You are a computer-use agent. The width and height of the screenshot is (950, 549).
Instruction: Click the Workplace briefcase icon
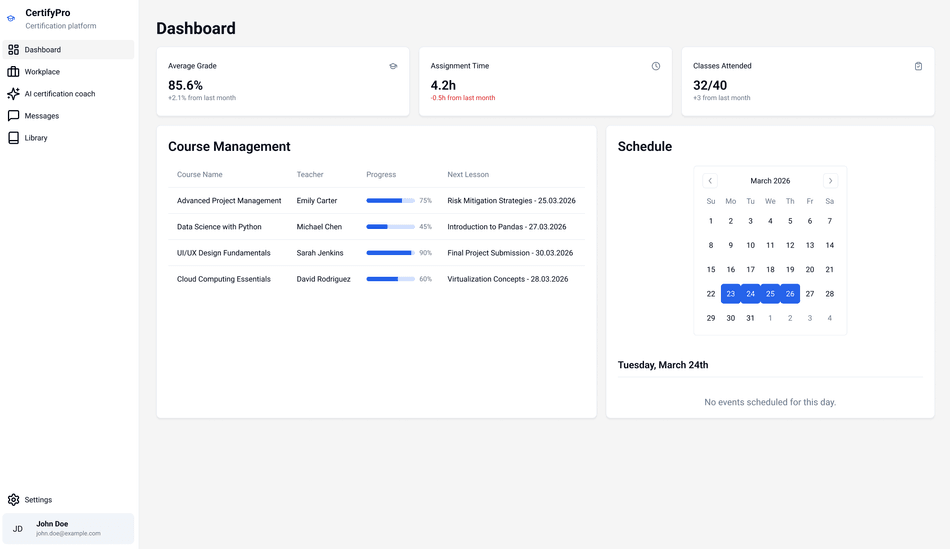click(13, 72)
